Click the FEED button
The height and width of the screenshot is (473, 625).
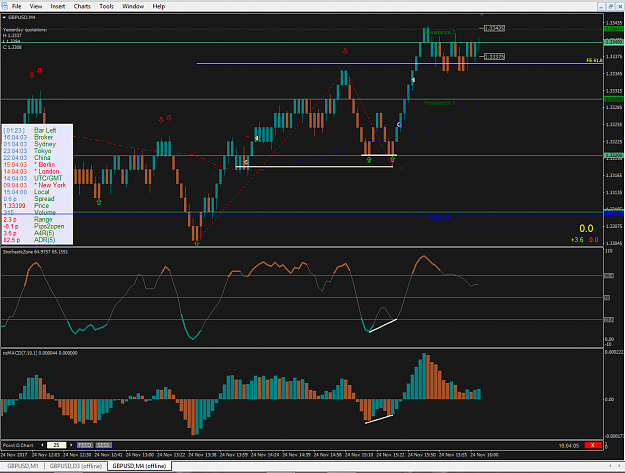(x=85, y=445)
